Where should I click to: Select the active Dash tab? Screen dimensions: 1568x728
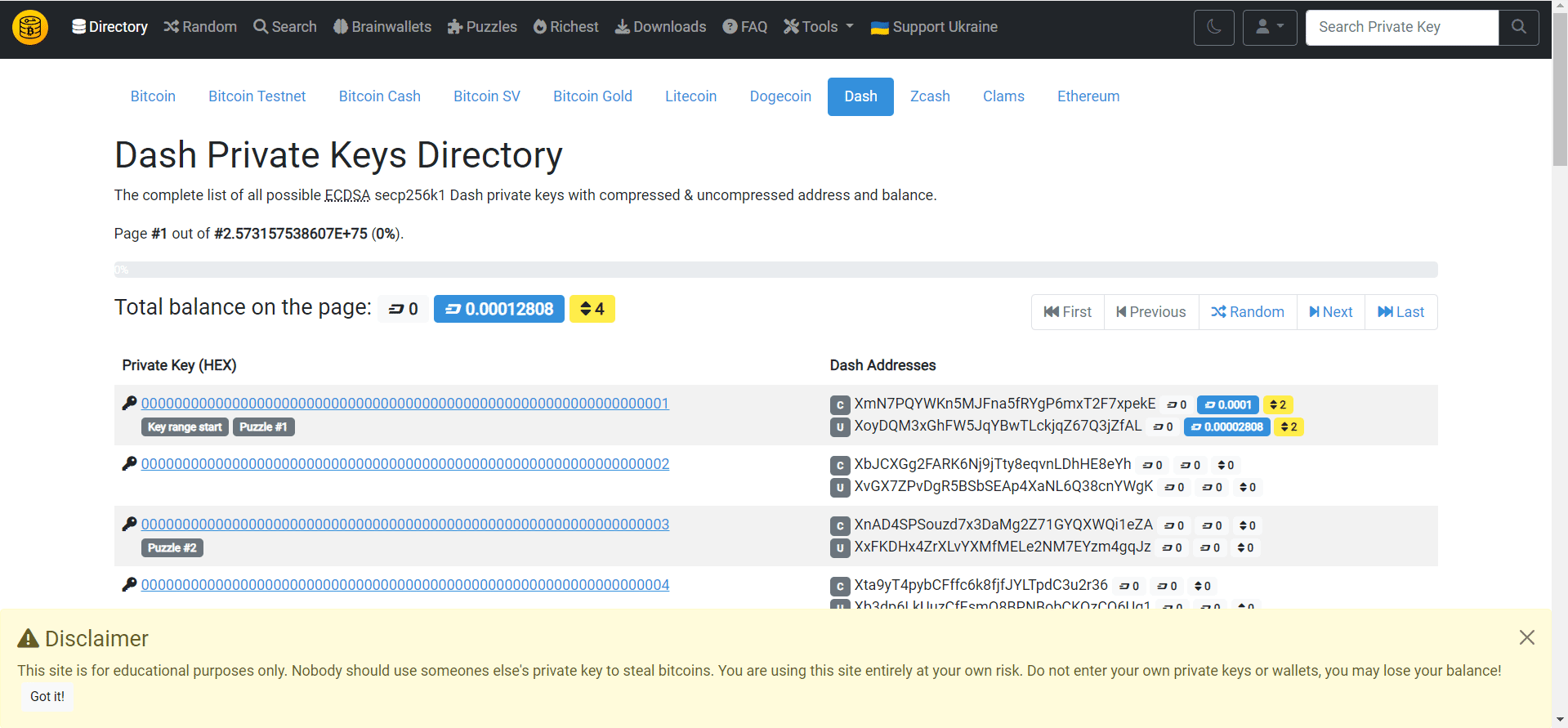click(x=860, y=96)
